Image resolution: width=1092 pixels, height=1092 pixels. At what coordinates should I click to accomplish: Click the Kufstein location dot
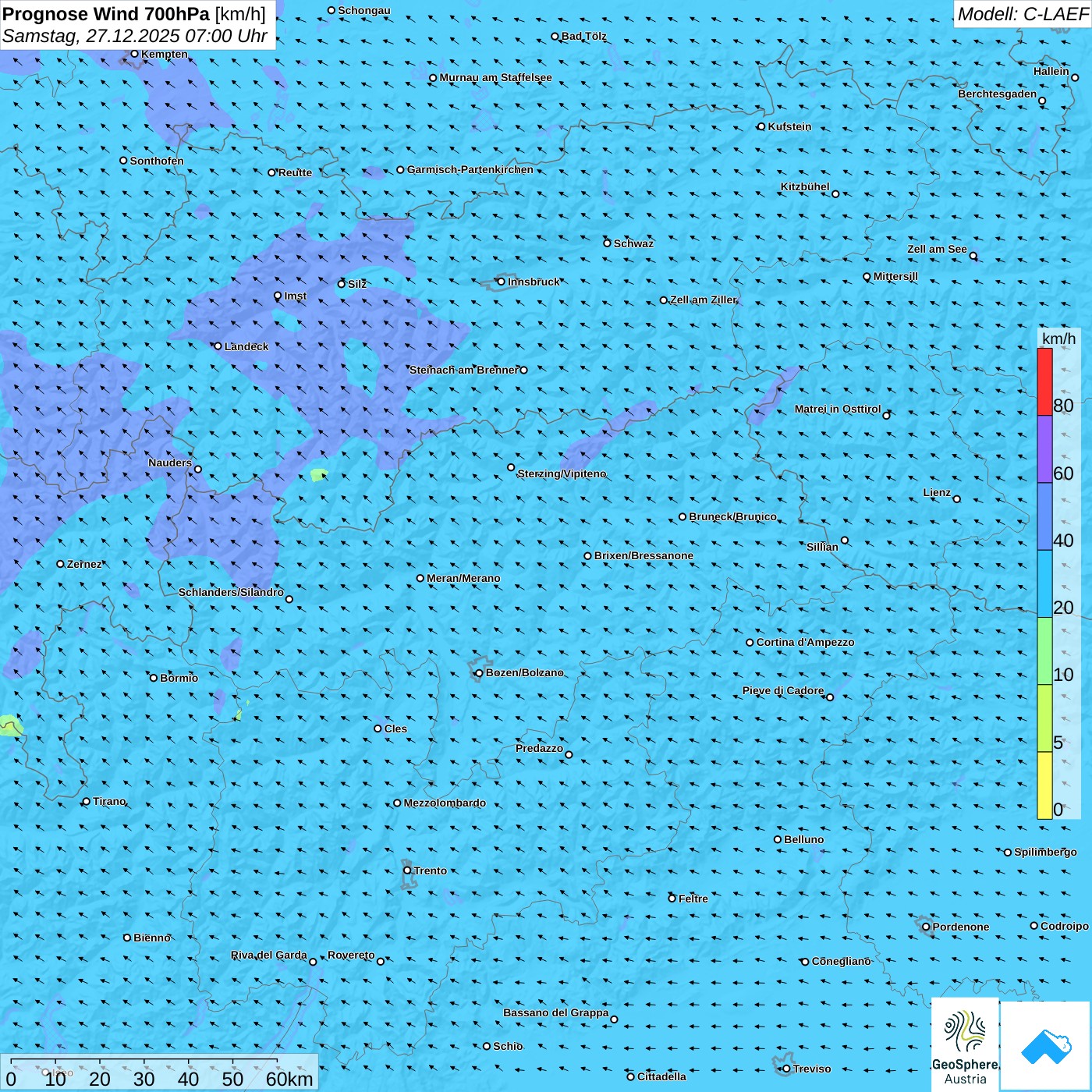click(x=761, y=126)
